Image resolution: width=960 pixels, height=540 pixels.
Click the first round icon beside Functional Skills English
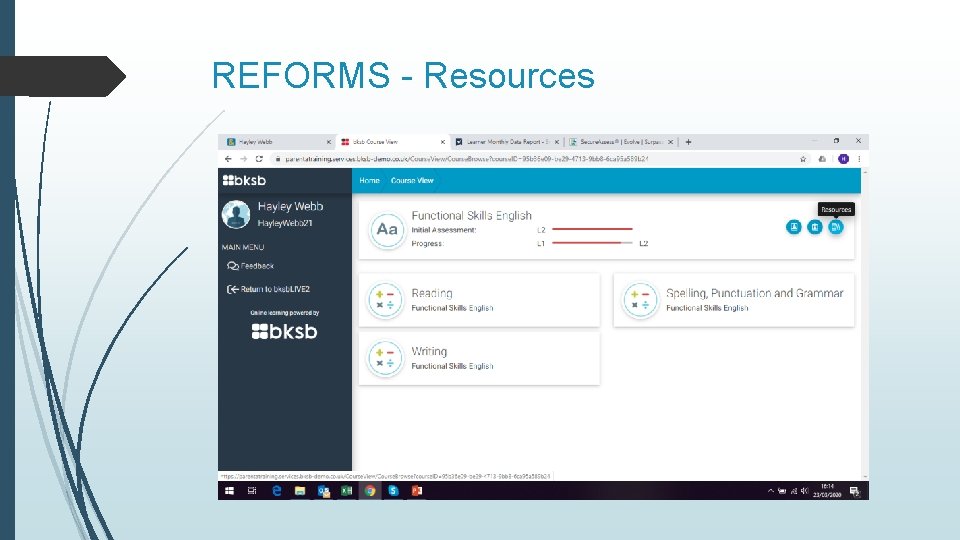click(x=793, y=227)
